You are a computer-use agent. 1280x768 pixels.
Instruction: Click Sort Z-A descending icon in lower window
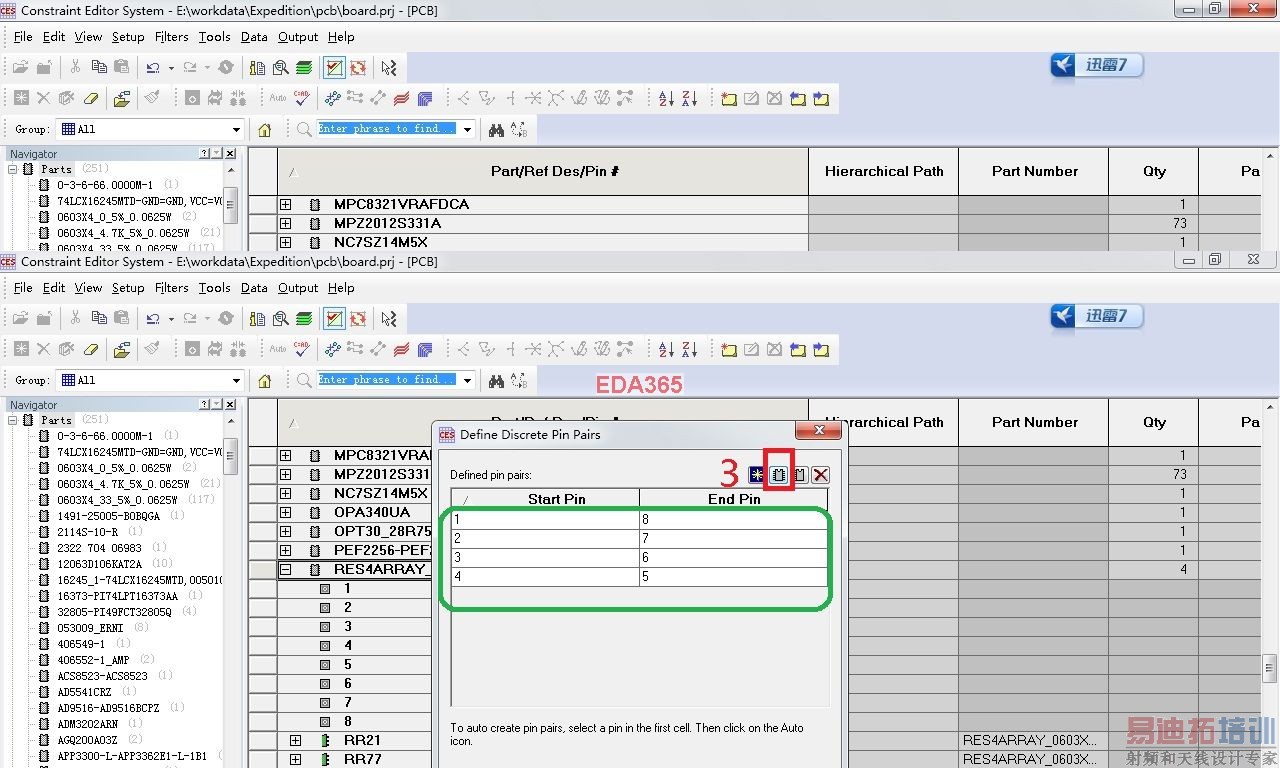(690, 349)
